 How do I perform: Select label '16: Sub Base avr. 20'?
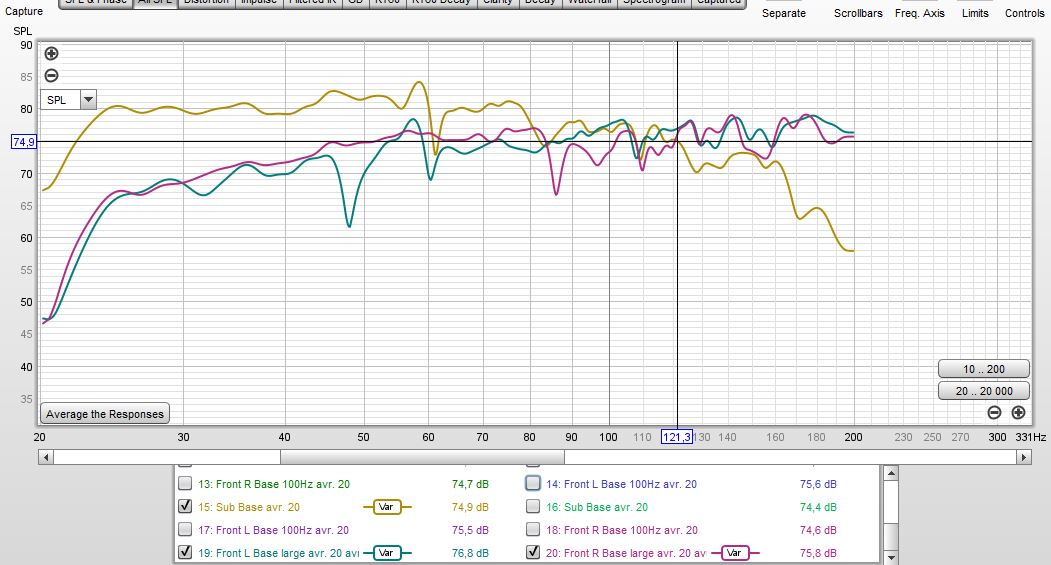(597, 507)
